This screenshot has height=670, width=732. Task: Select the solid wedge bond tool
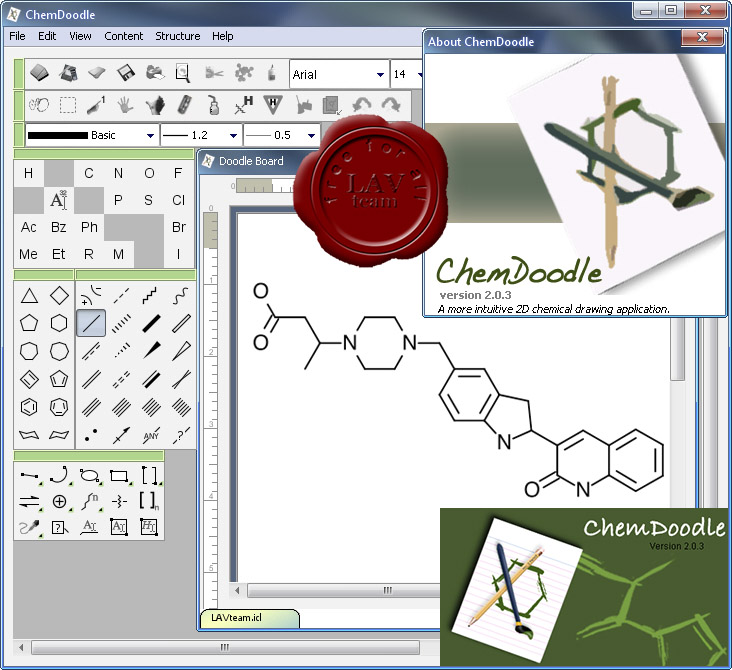[151, 351]
